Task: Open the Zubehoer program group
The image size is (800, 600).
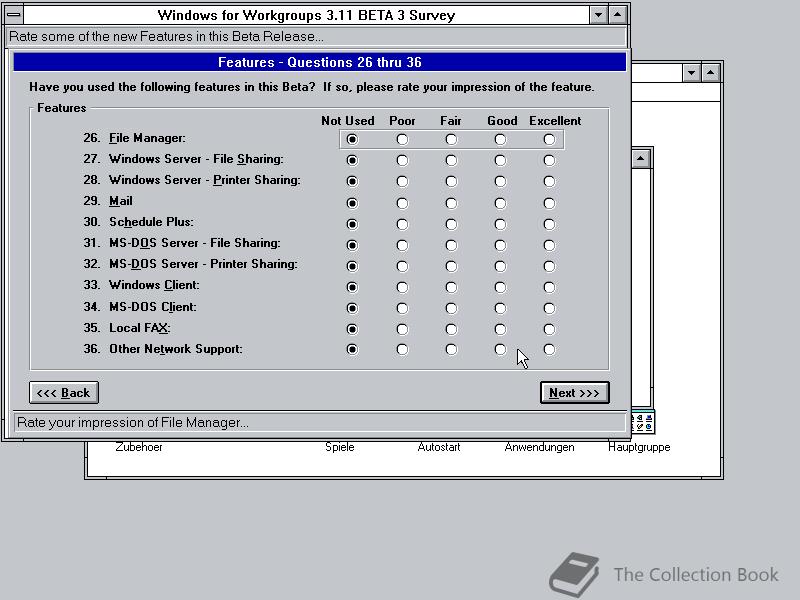Action: coord(139,447)
